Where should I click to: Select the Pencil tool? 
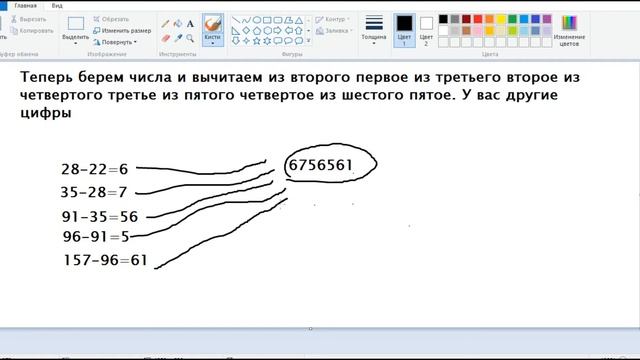pos(165,24)
